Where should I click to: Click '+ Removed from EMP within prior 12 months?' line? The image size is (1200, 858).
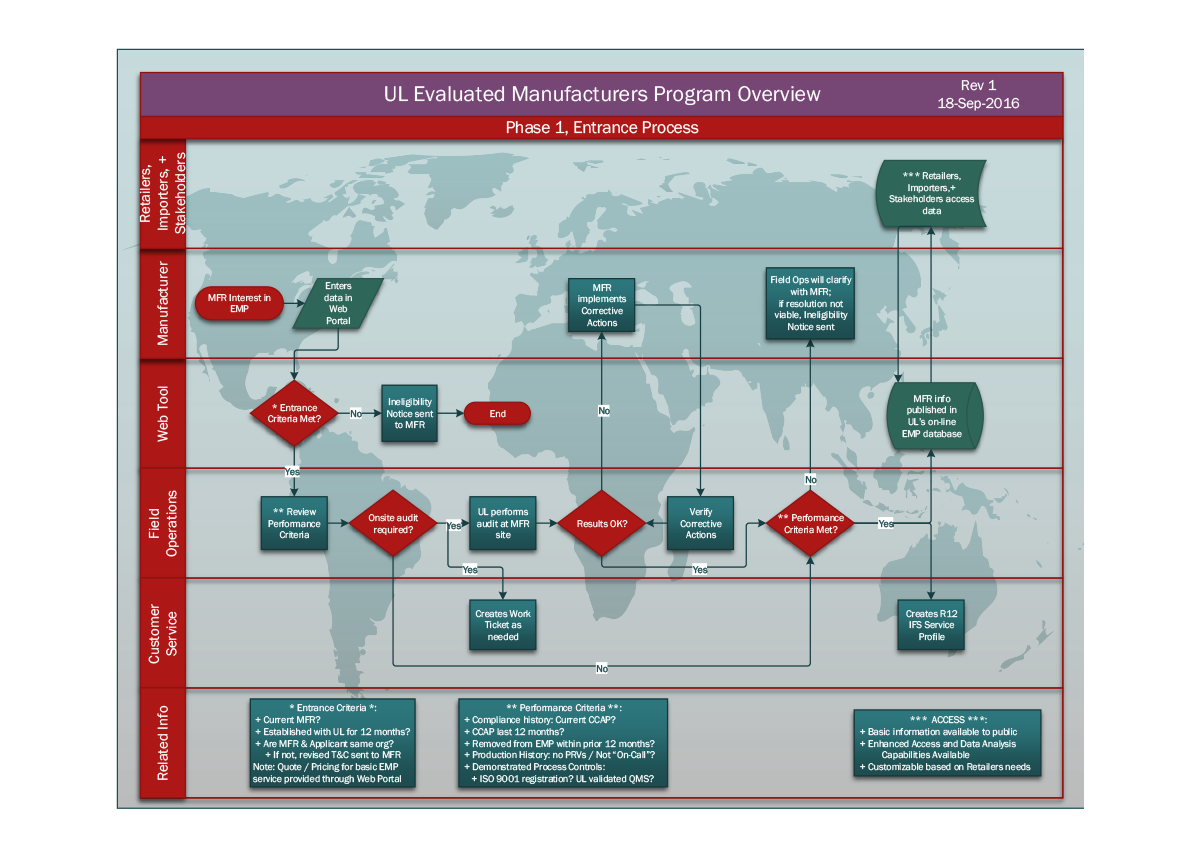coord(560,743)
